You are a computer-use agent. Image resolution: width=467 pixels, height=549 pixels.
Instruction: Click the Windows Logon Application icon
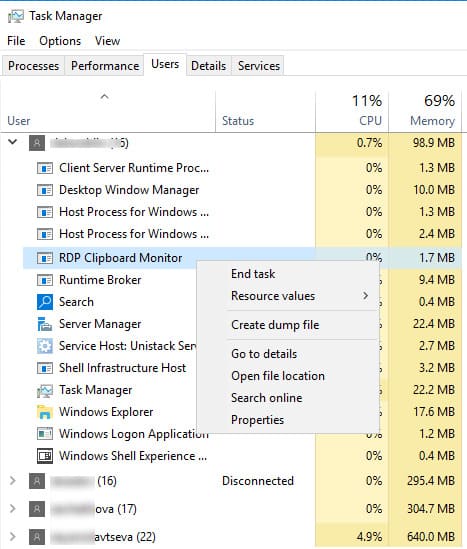click(x=45, y=434)
